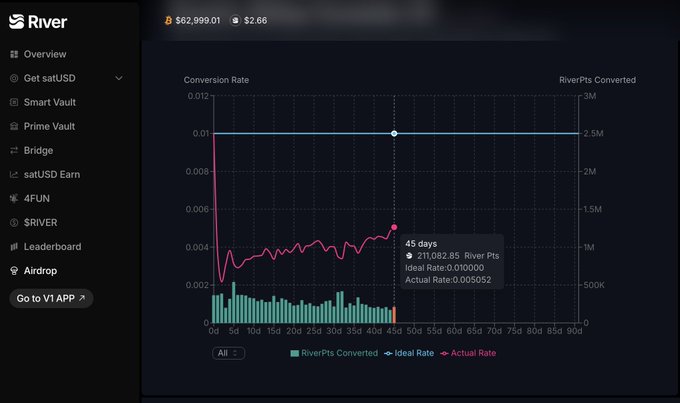The height and width of the screenshot is (403, 680).
Task: Click the Airdrop parachute icon
Action: [14, 271]
